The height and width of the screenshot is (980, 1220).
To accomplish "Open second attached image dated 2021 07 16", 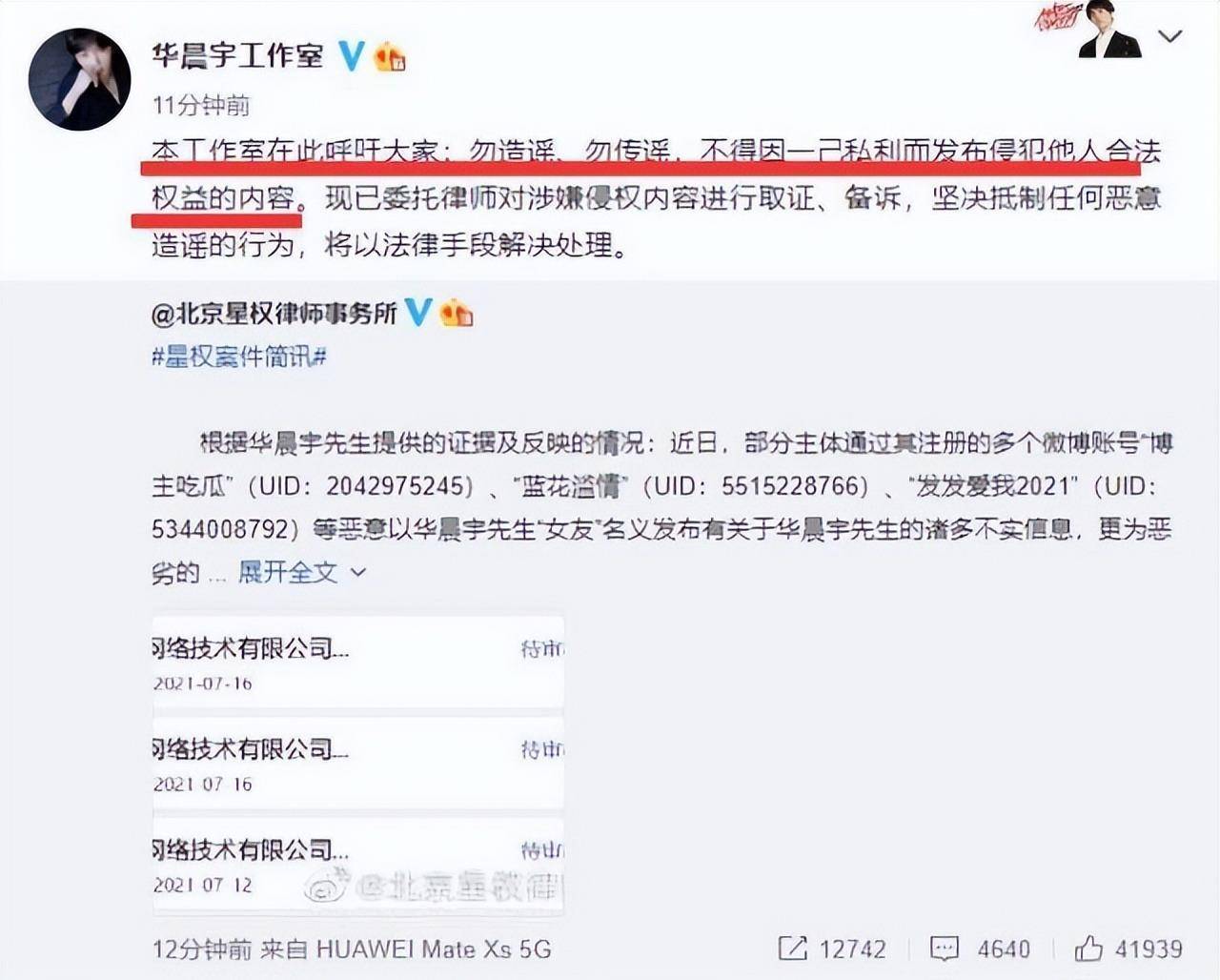I will click(358, 763).
